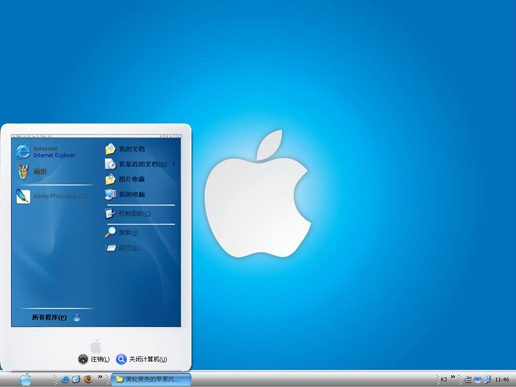
Task: Click the IE quick launch icon in taskbar
Action: coord(65,379)
